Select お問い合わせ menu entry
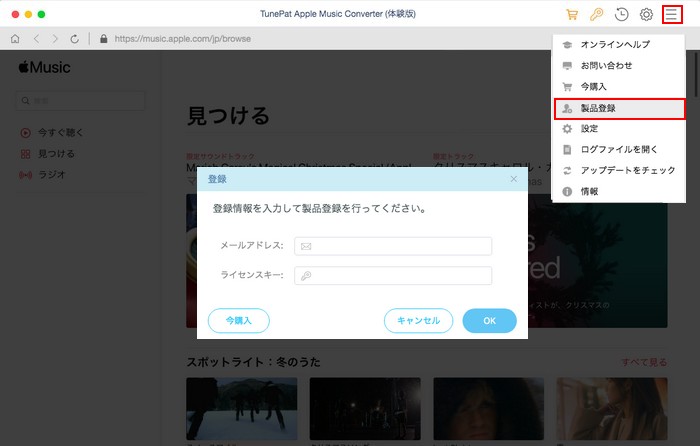This screenshot has height=446, width=700. click(619, 66)
